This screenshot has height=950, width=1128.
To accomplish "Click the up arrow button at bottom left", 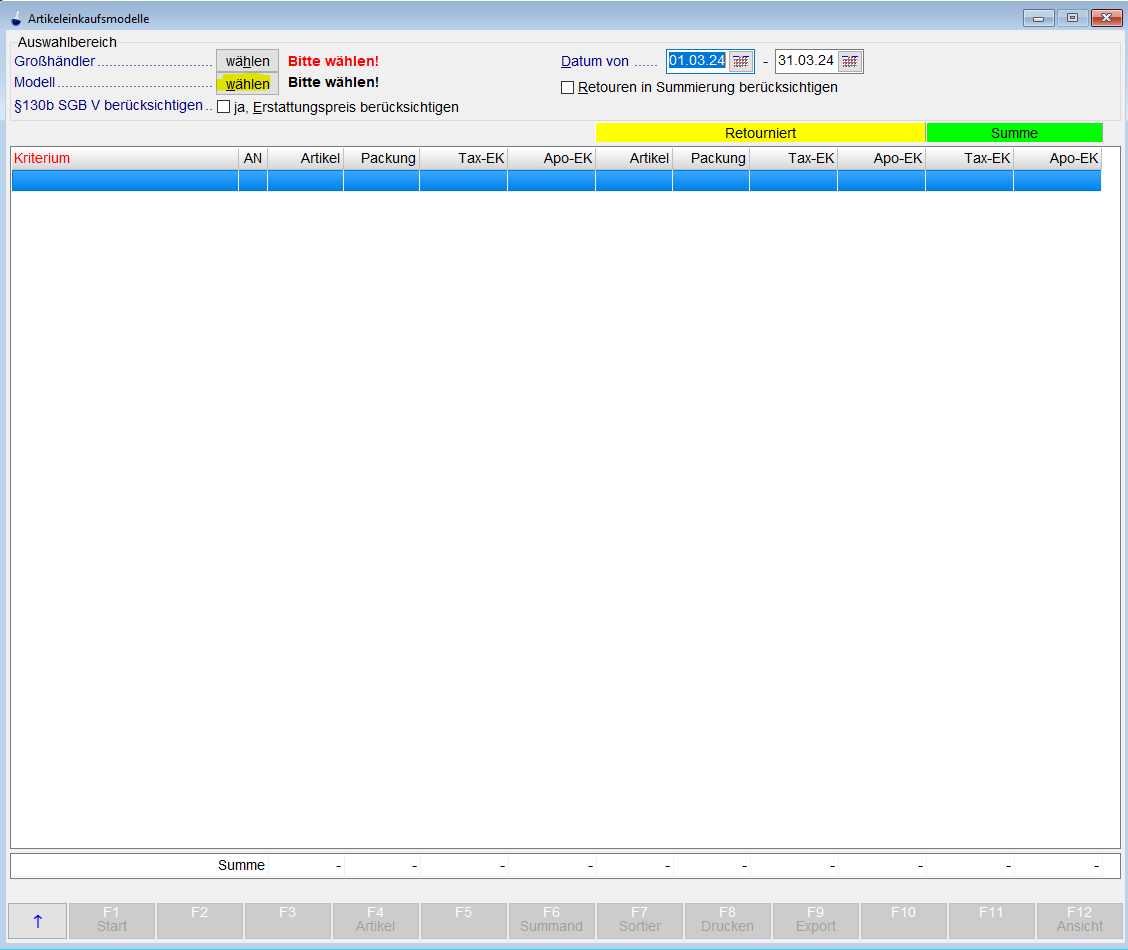I will [x=38, y=921].
